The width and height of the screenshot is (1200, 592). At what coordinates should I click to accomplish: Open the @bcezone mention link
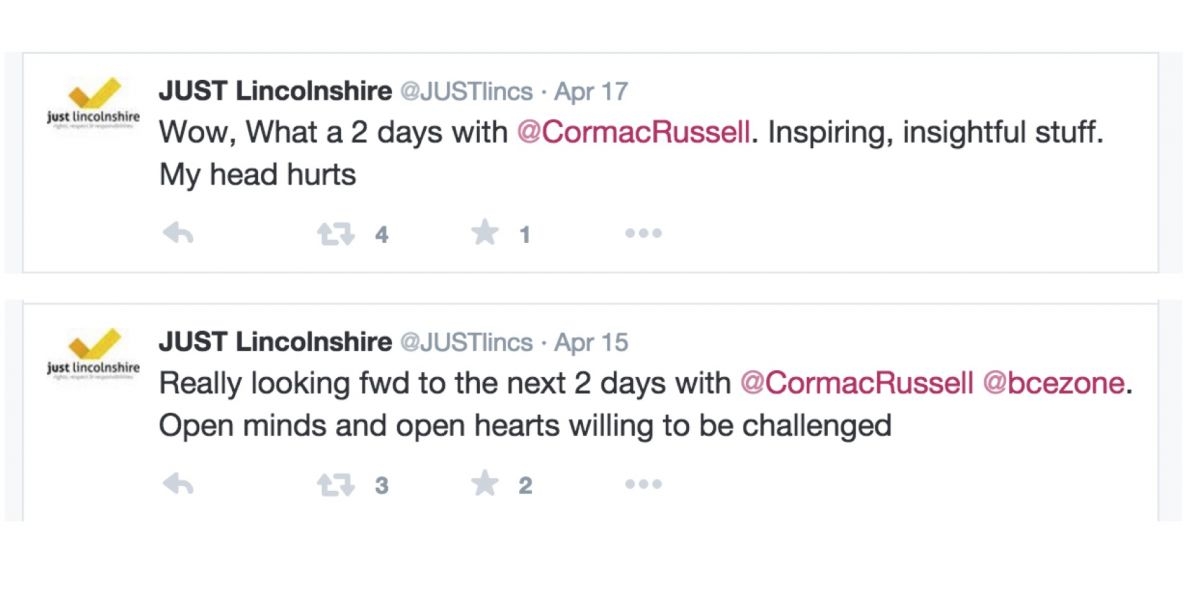1054,383
